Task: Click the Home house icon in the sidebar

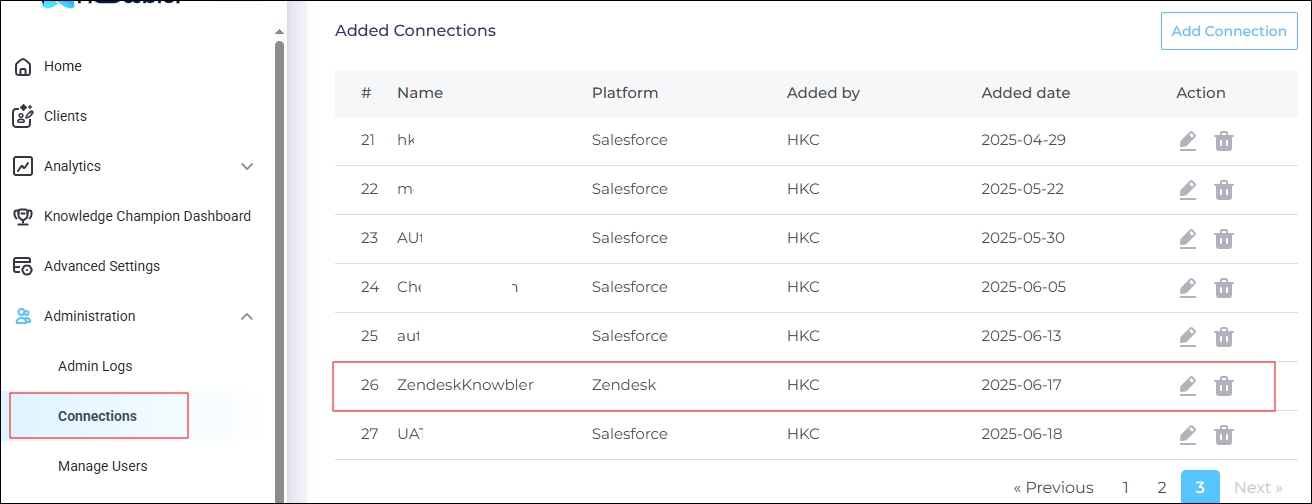Action: (23, 67)
